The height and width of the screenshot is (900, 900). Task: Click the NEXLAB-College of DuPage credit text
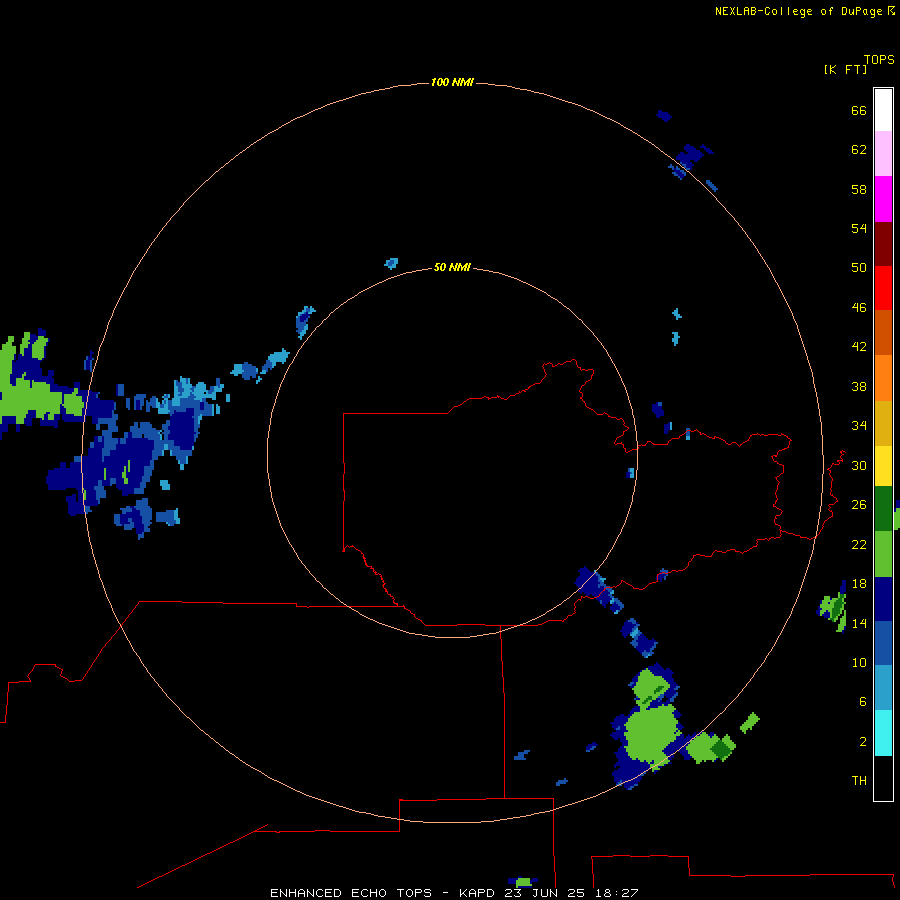click(798, 11)
